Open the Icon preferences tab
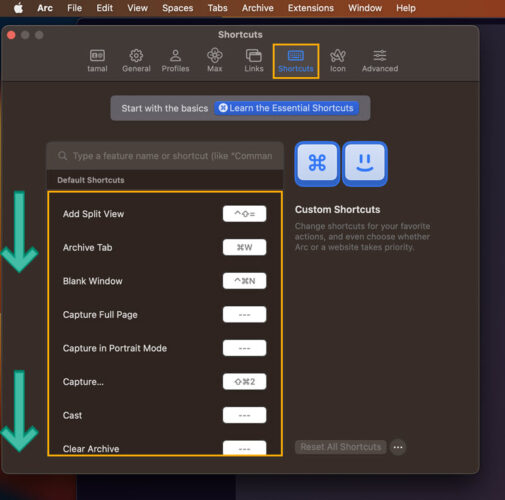The image size is (505, 500). [338, 61]
